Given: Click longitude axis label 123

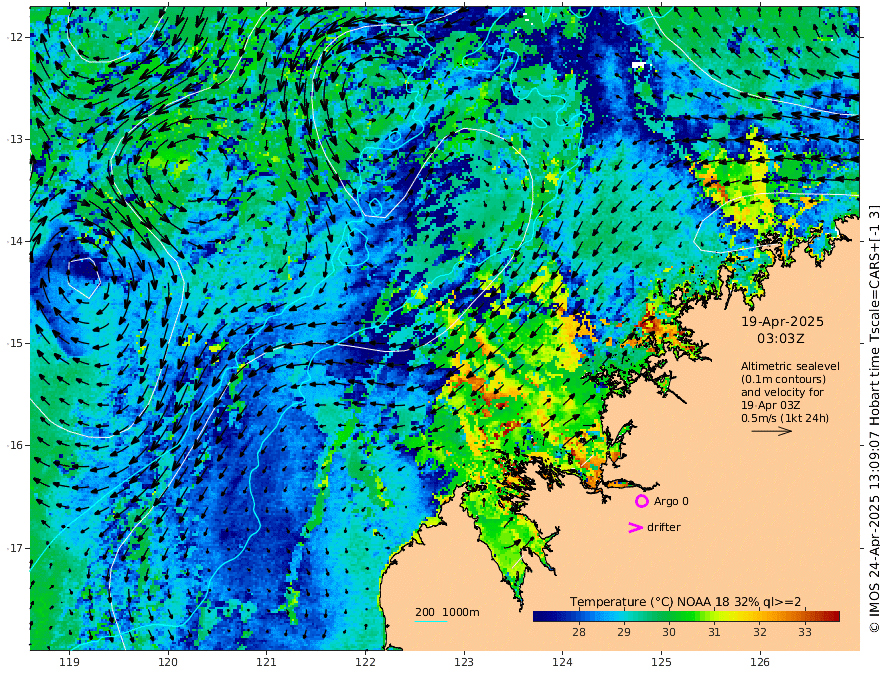Looking at the screenshot, I should pos(464,662).
